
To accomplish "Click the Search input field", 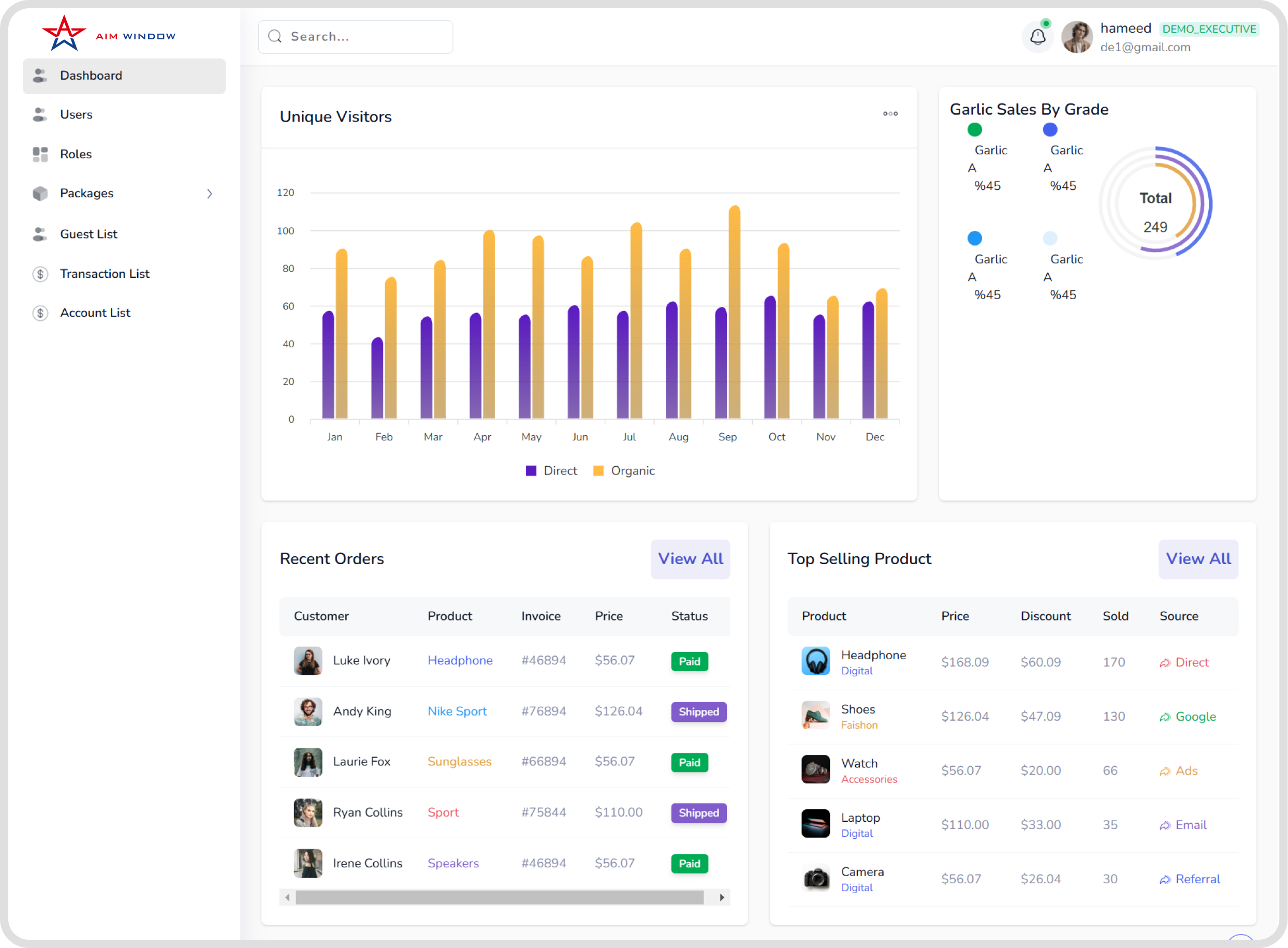I will point(368,37).
